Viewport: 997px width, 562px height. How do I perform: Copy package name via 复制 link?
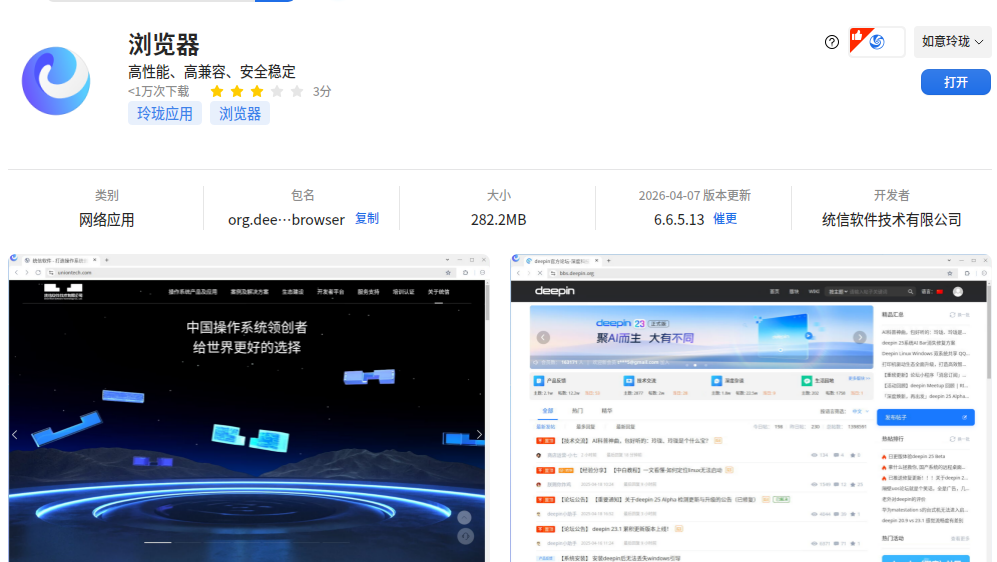pyautogui.click(x=367, y=219)
